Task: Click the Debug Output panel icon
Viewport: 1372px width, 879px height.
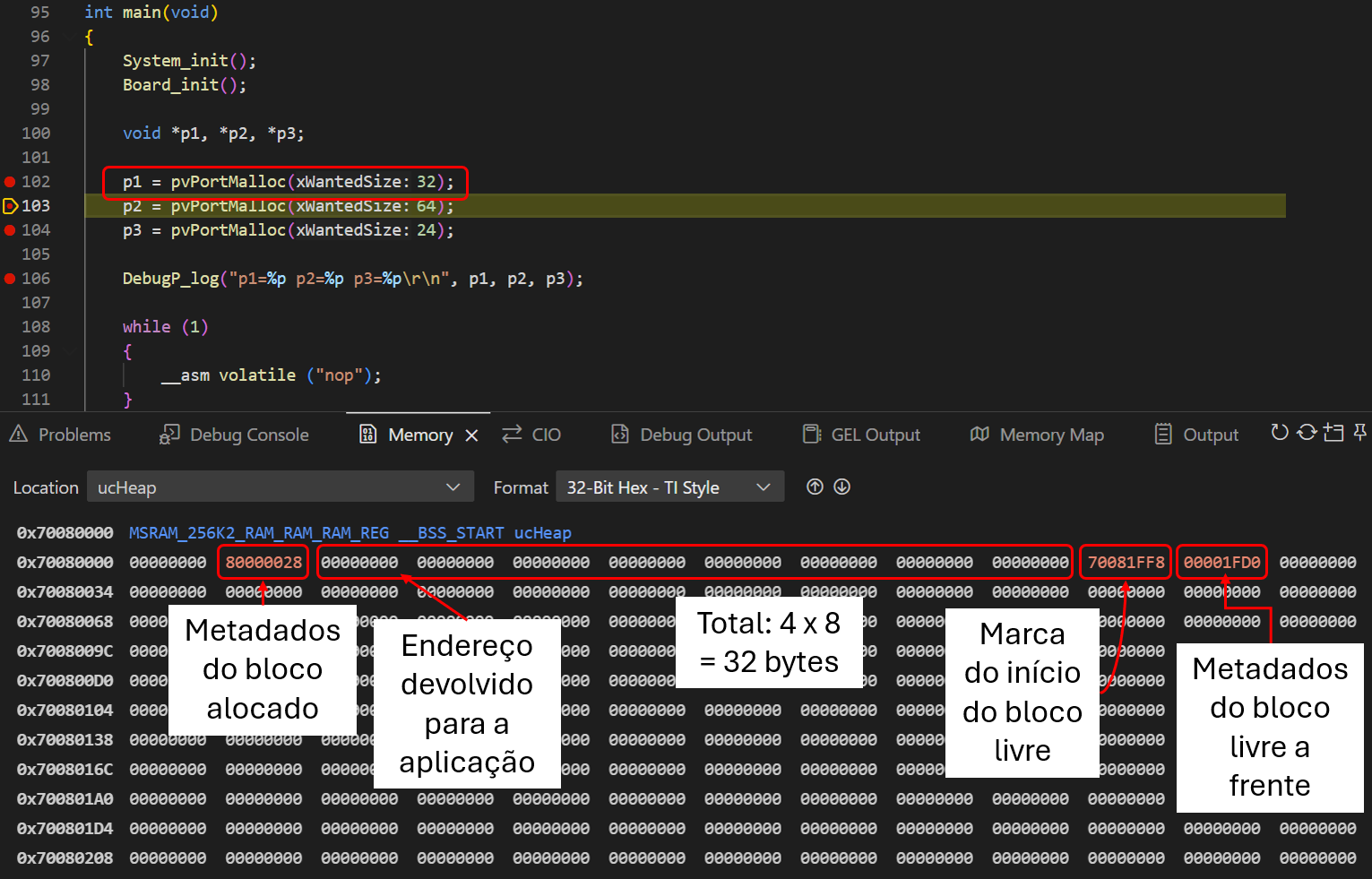Action: pos(619,434)
